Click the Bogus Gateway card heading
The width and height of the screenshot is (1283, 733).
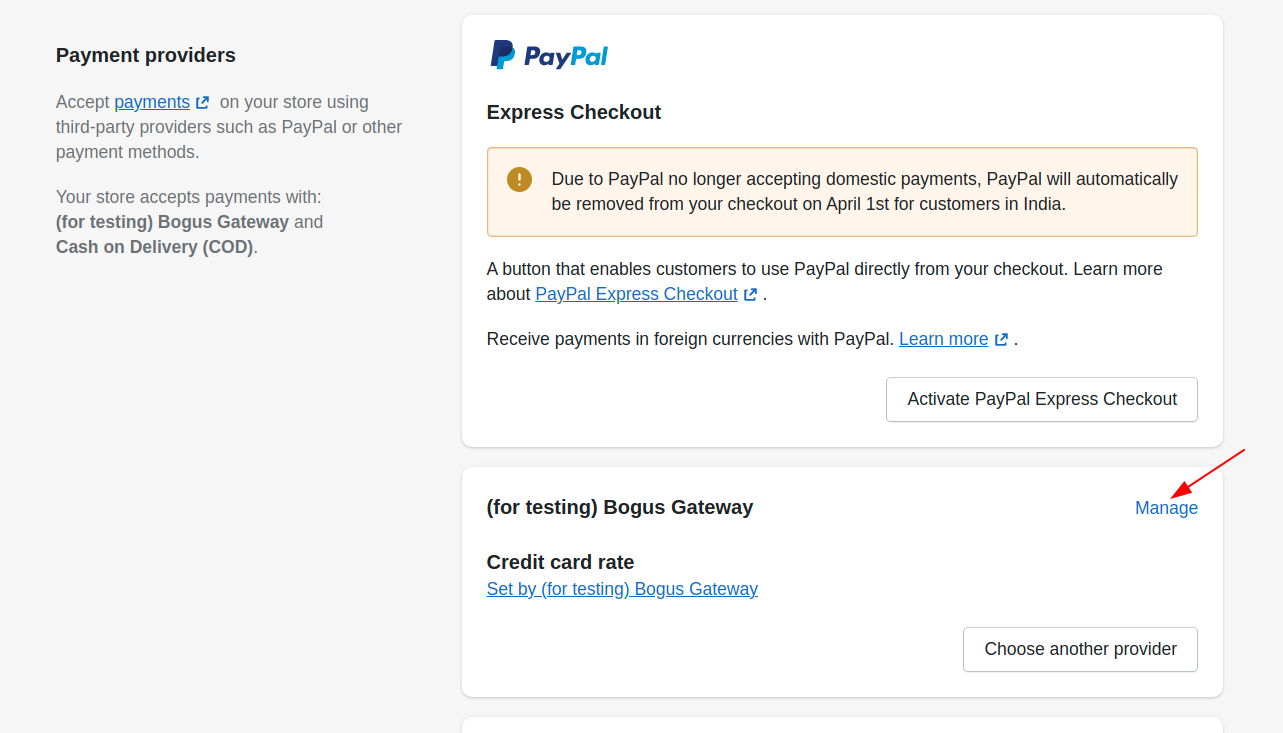click(x=620, y=507)
